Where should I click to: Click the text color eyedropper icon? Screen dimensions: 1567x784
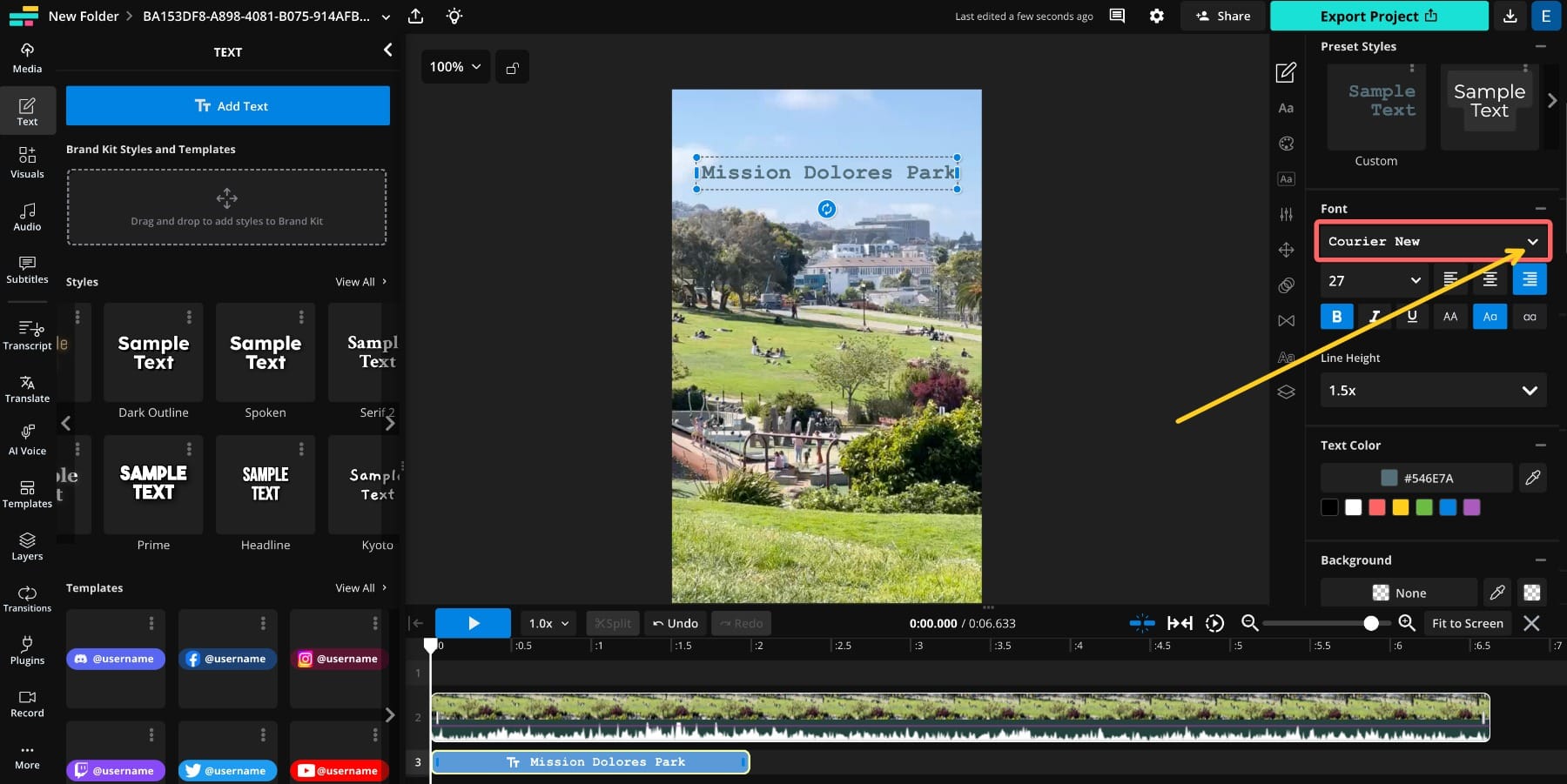[1532, 478]
